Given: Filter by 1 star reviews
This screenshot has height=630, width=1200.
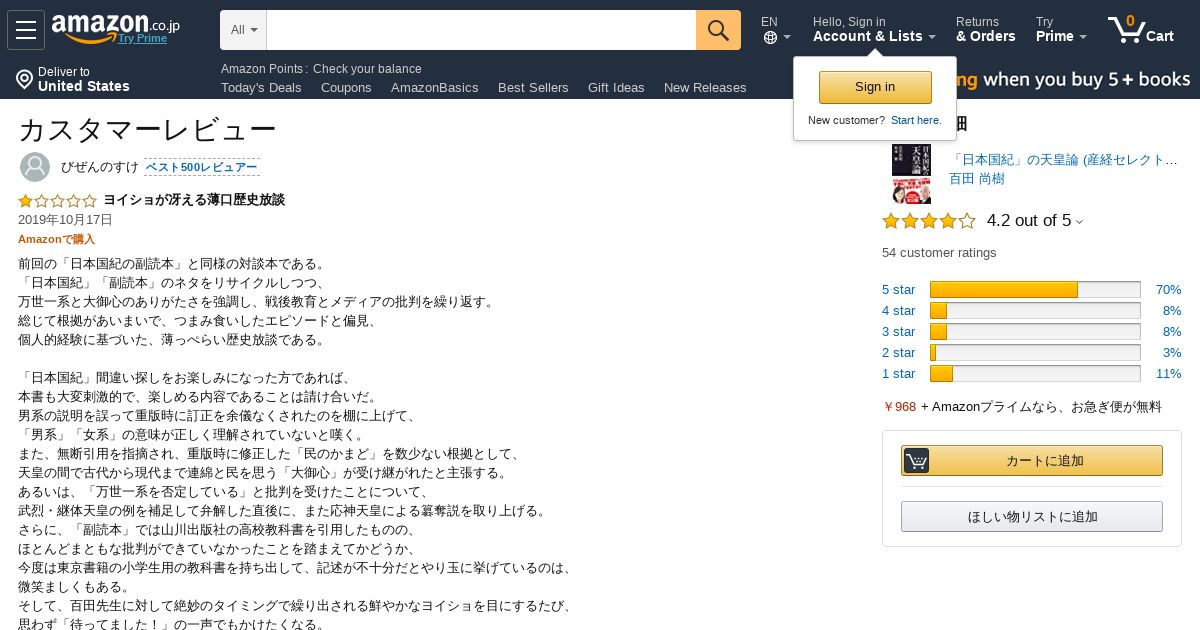Looking at the screenshot, I should click(x=898, y=374).
